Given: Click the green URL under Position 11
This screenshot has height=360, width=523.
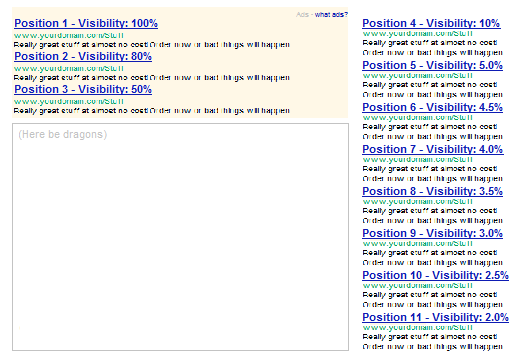Looking at the screenshot, I should click(x=418, y=328).
